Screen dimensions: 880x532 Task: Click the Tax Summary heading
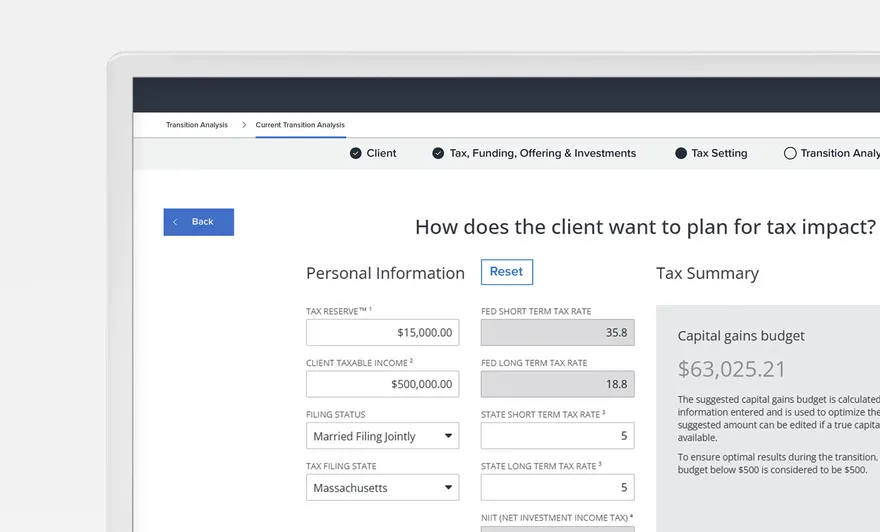pyautogui.click(x=707, y=273)
